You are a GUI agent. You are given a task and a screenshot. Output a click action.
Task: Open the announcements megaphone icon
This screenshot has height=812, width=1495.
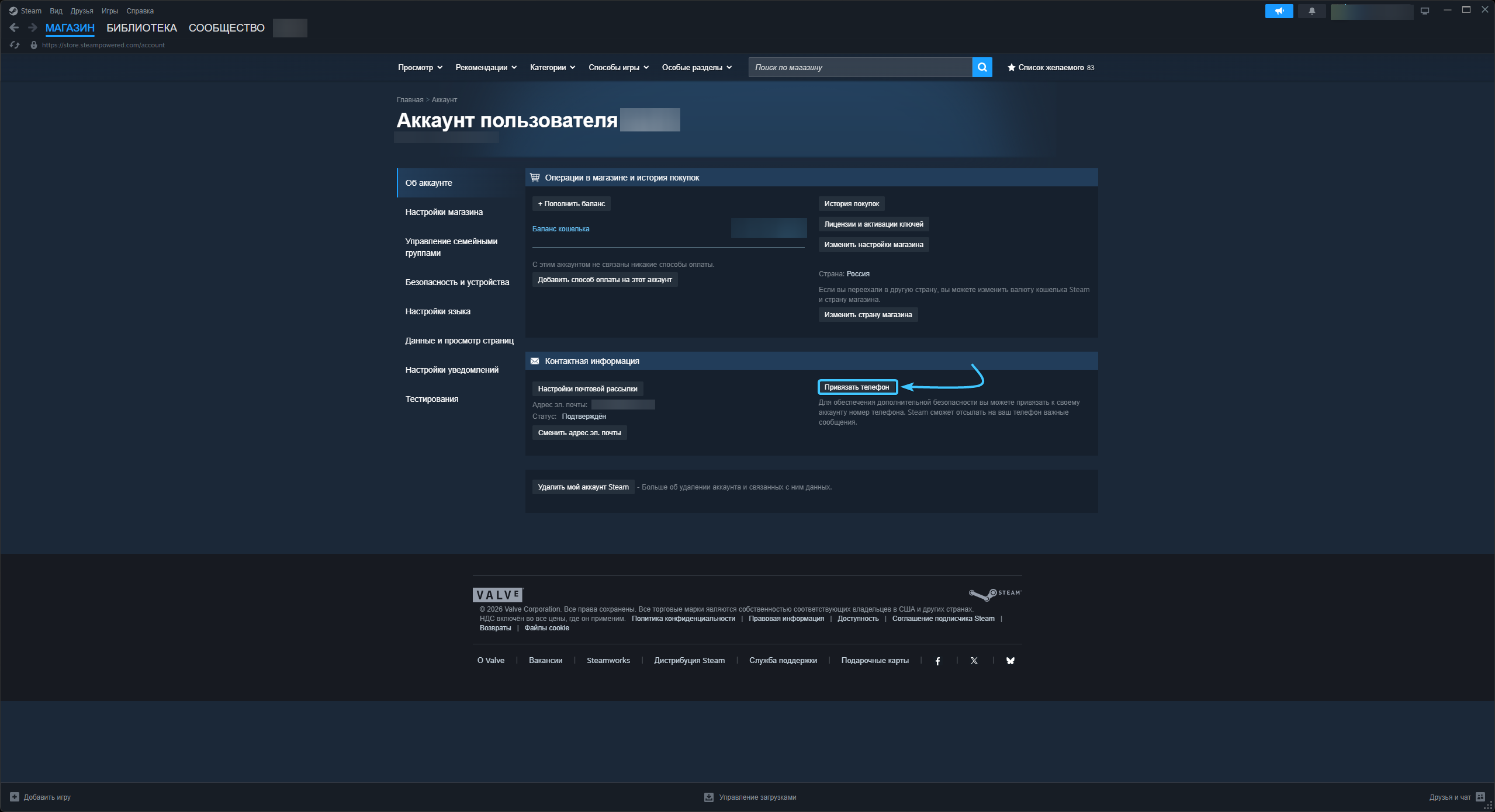1279,11
